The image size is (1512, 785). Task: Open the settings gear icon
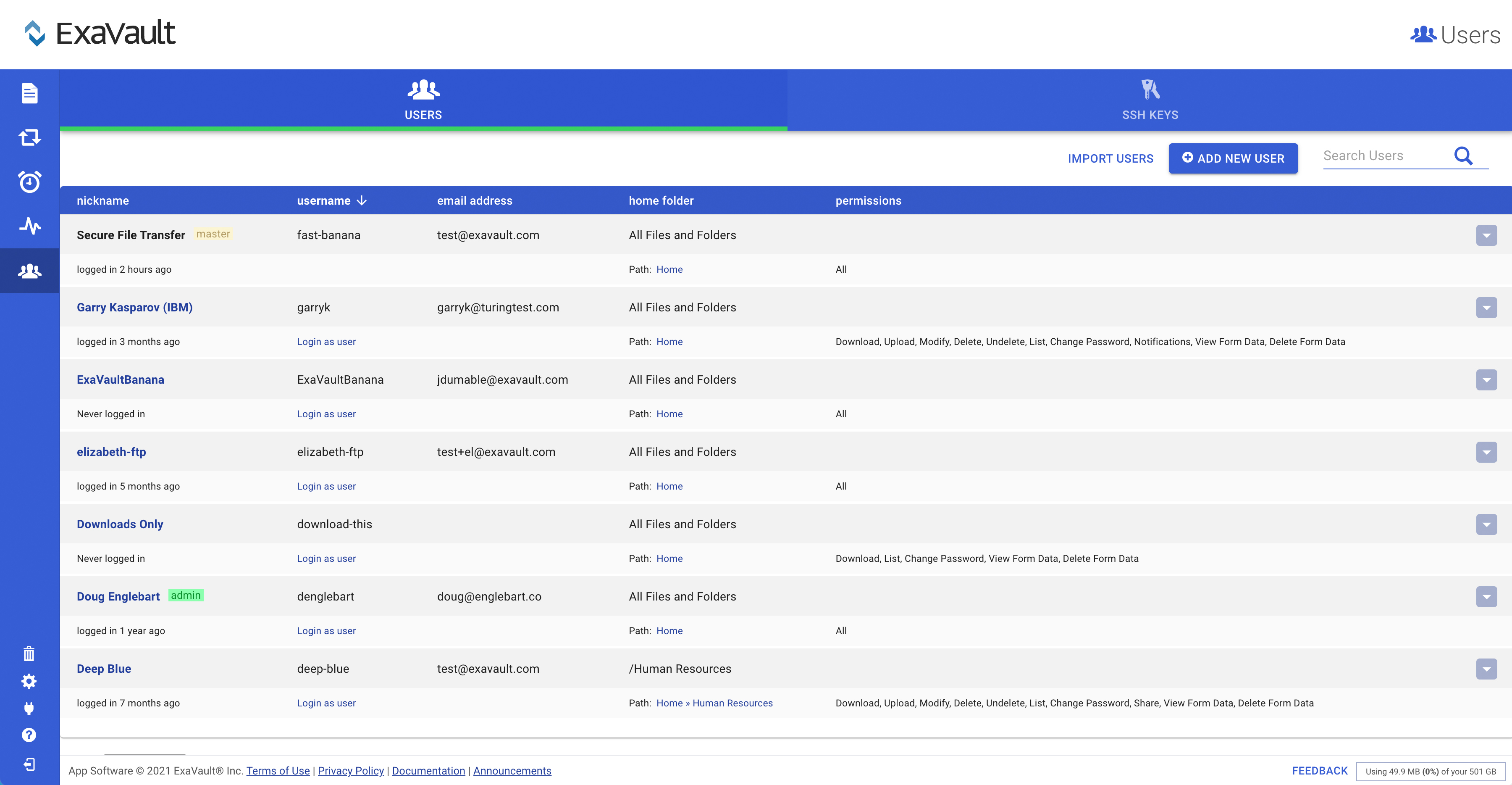[x=29, y=681]
